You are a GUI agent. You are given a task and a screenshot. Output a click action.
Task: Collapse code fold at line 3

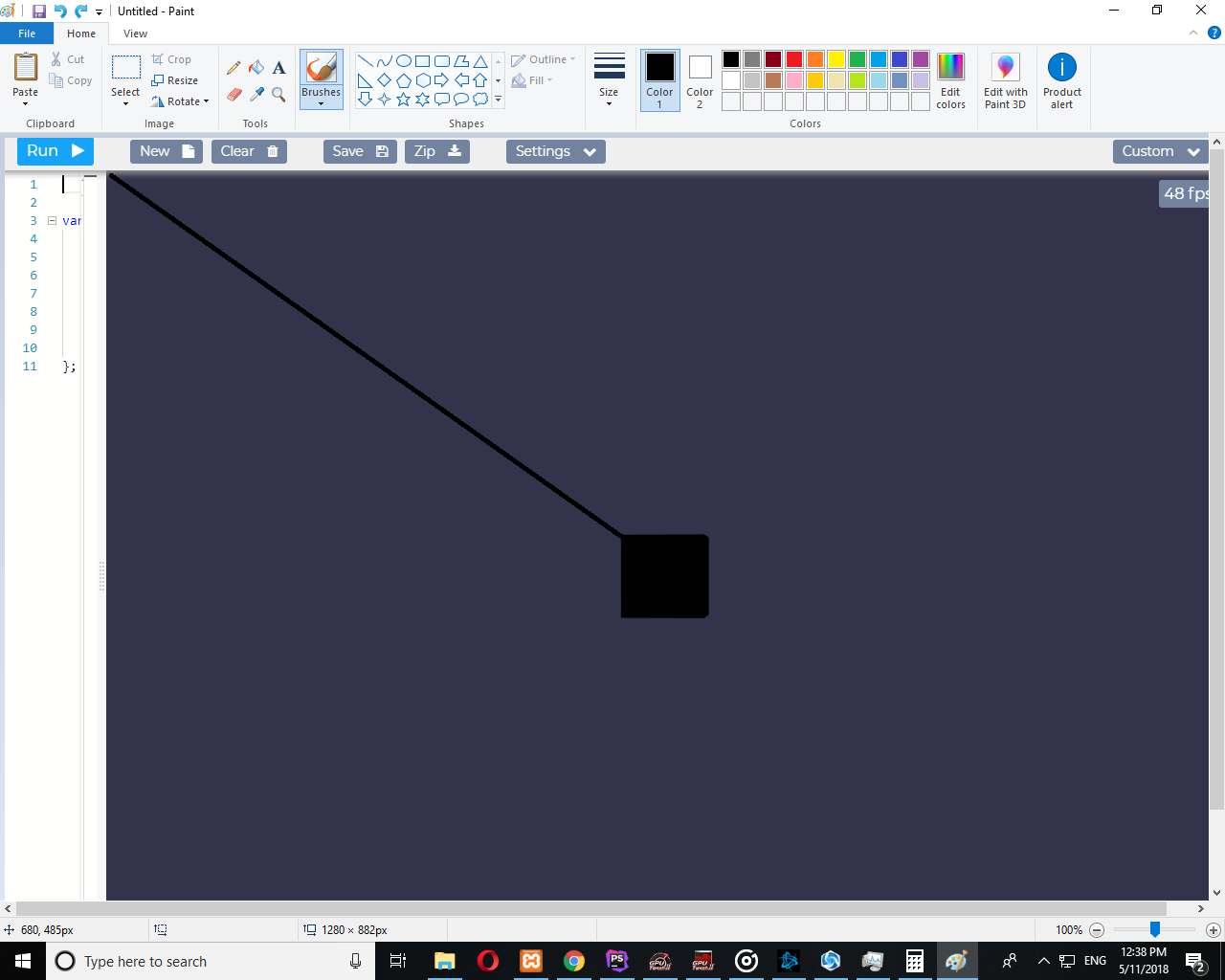pyautogui.click(x=52, y=220)
